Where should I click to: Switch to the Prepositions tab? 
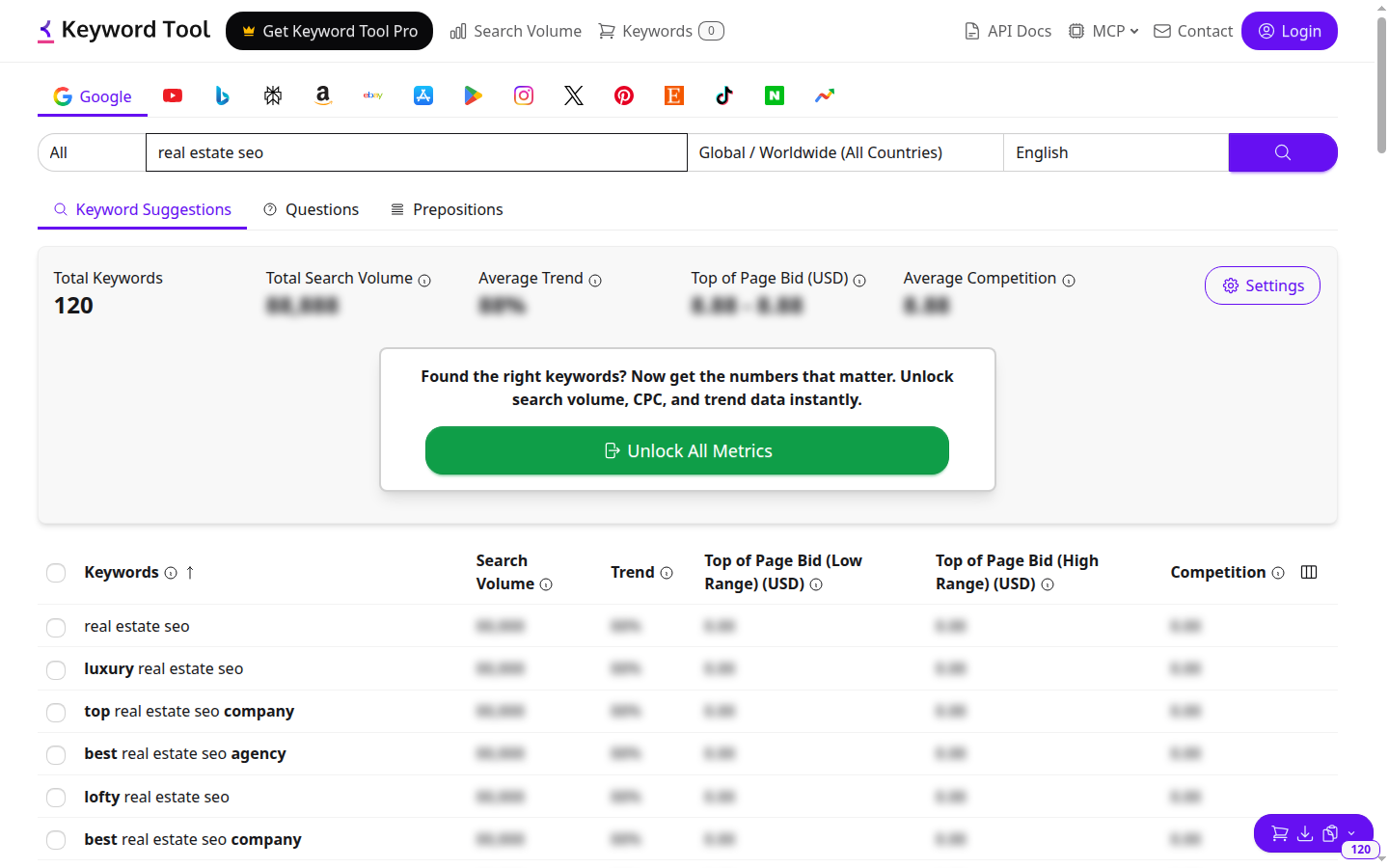pos(447,209)
